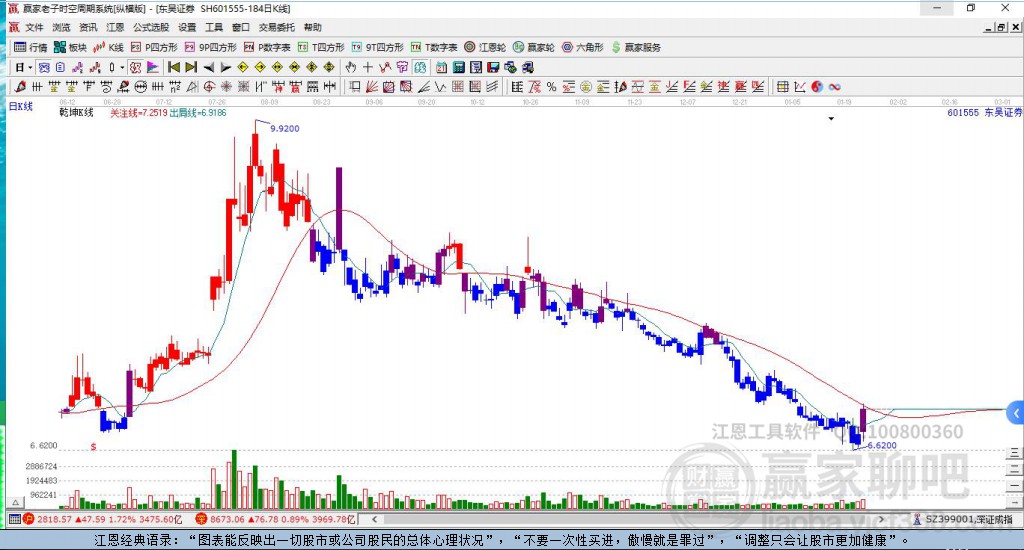
Task: Click the 行情 toolbar button
Action: (31, 47)
